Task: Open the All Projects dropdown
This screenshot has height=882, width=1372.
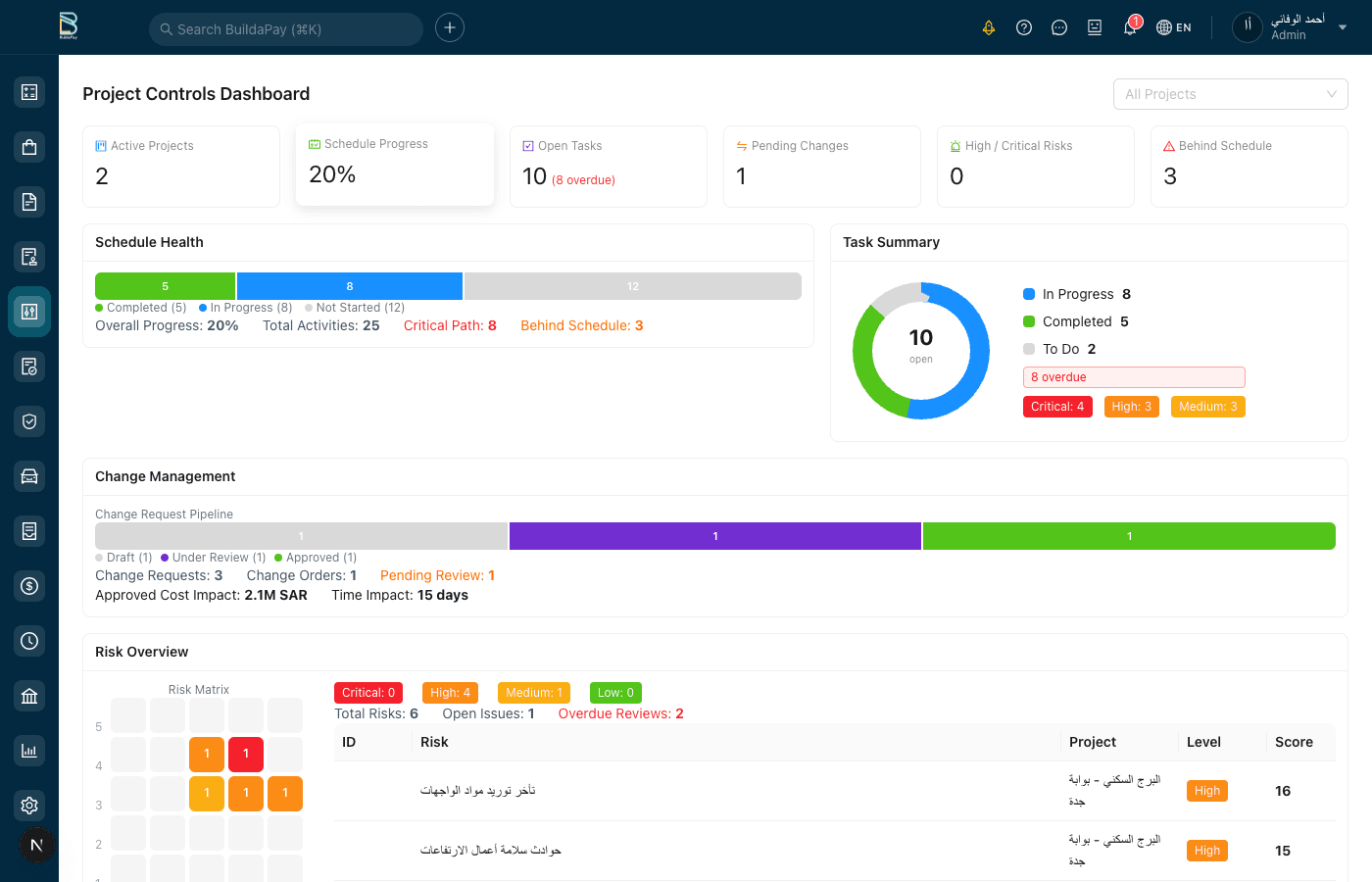Action: click(1230, 93)
